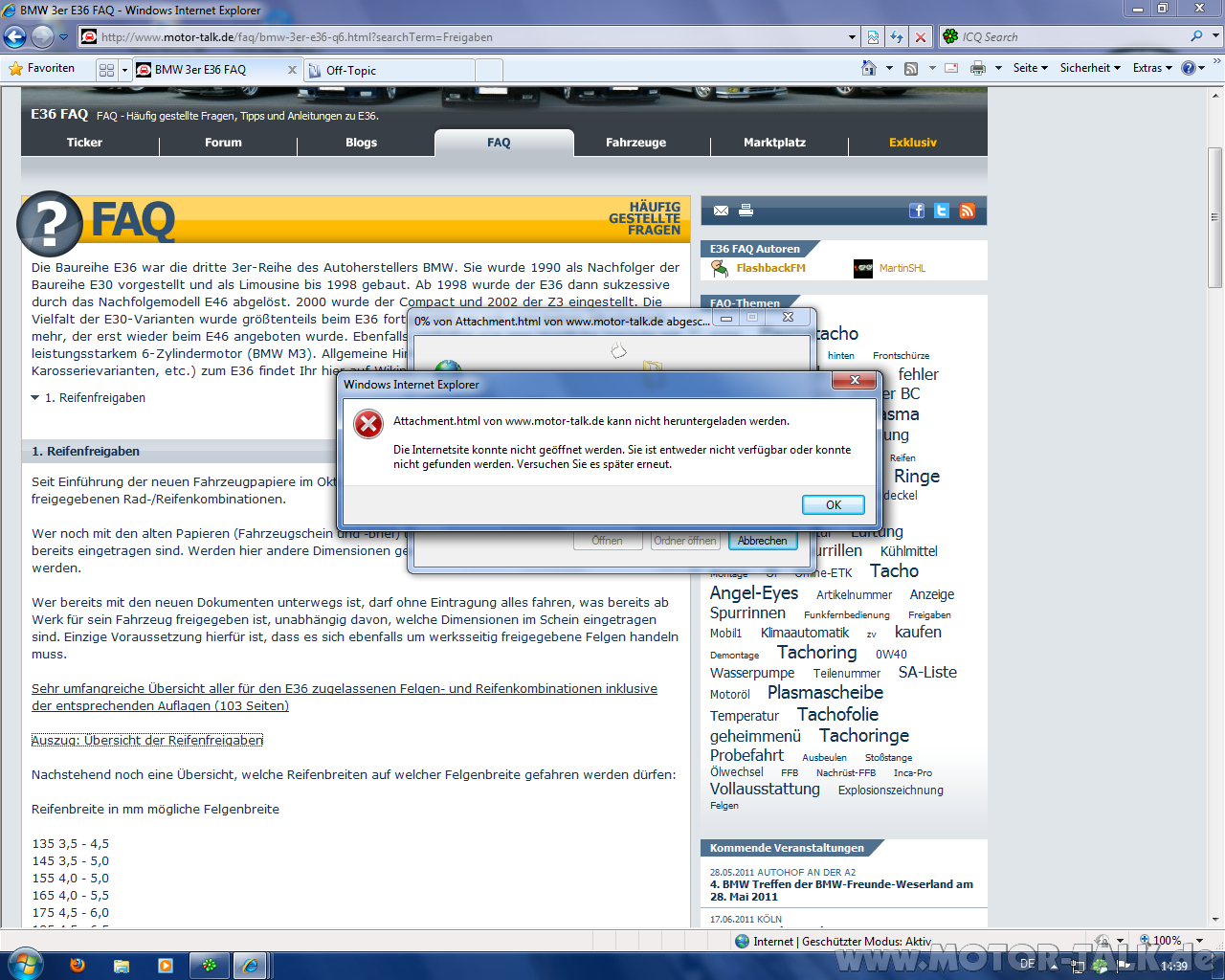Click OK in the error dialog
This screenshot has width=1225, height=980.
coord(833,504)
